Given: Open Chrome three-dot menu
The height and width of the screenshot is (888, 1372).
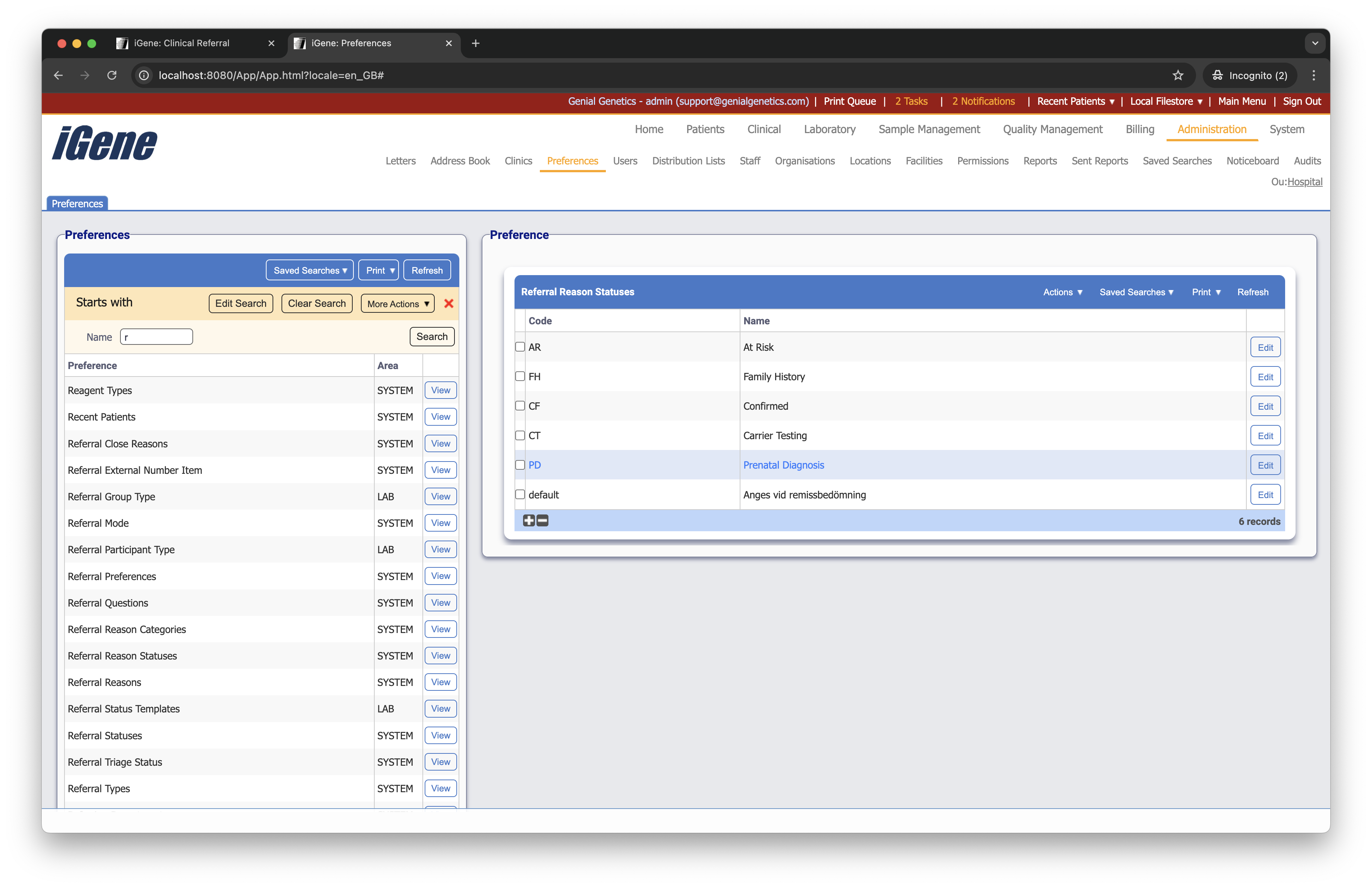Looking at the screenshot, I should [1314, 75].
